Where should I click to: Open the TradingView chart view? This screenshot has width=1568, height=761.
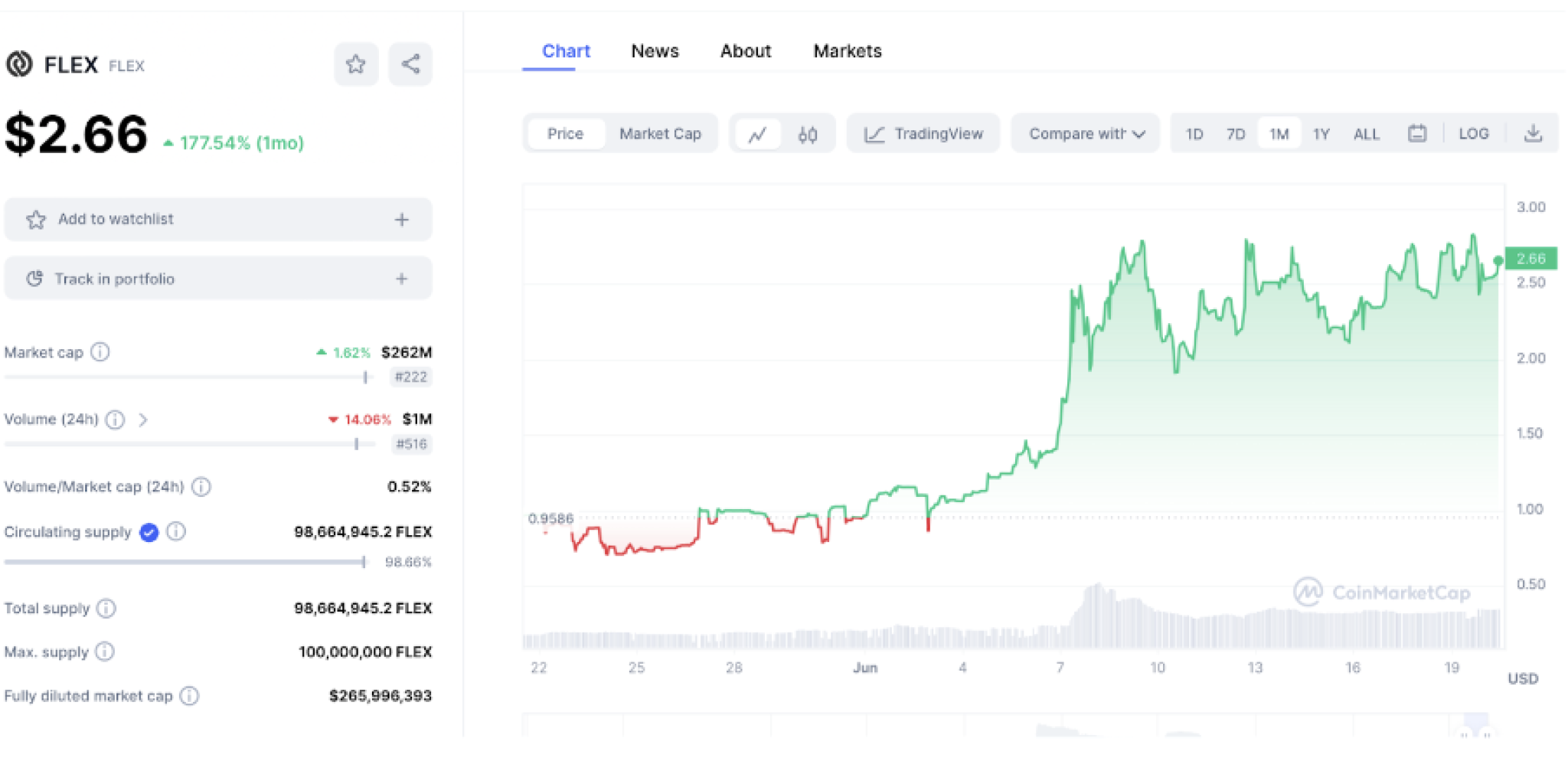(923, 133)
